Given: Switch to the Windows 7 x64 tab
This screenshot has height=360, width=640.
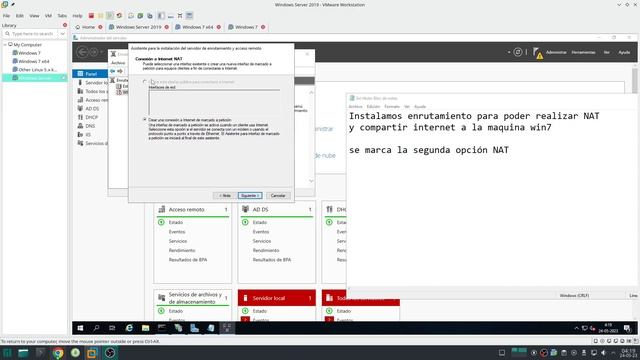Looking at the screenshot, I should (x=198, y=27).
